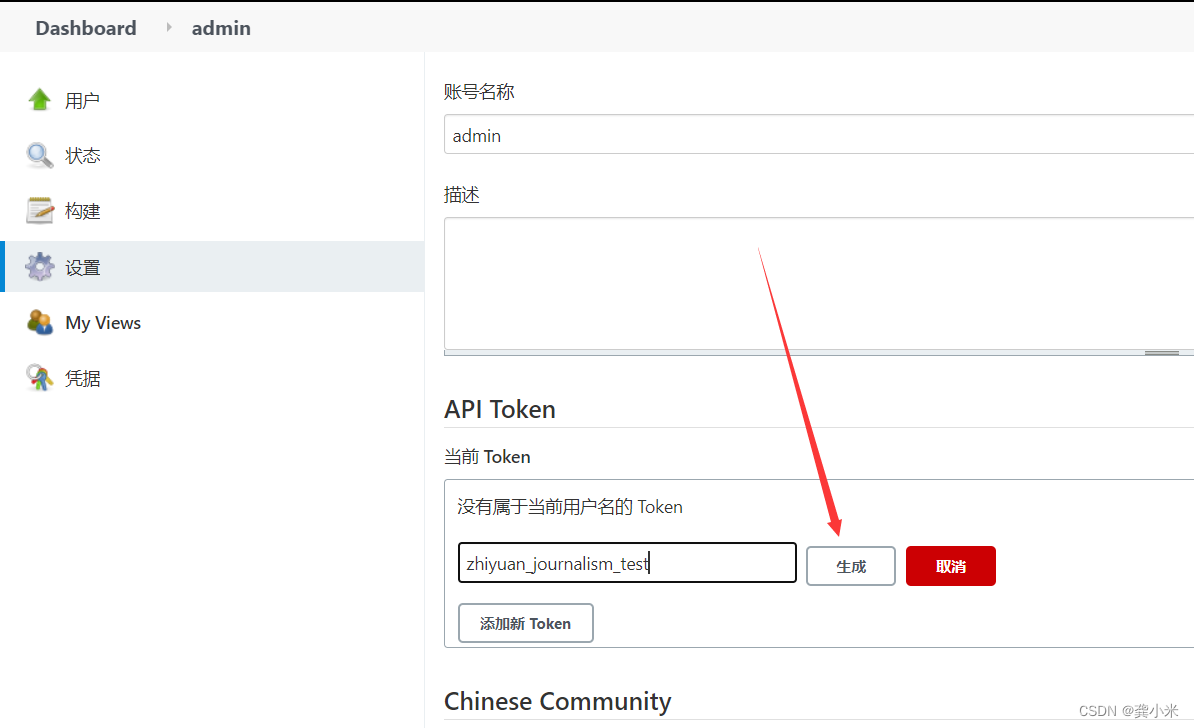This screenshot has width=1194, height=728.
Task: Click the 没有属于当前用户名的 Token message
Action: click(x=570, y=507)
